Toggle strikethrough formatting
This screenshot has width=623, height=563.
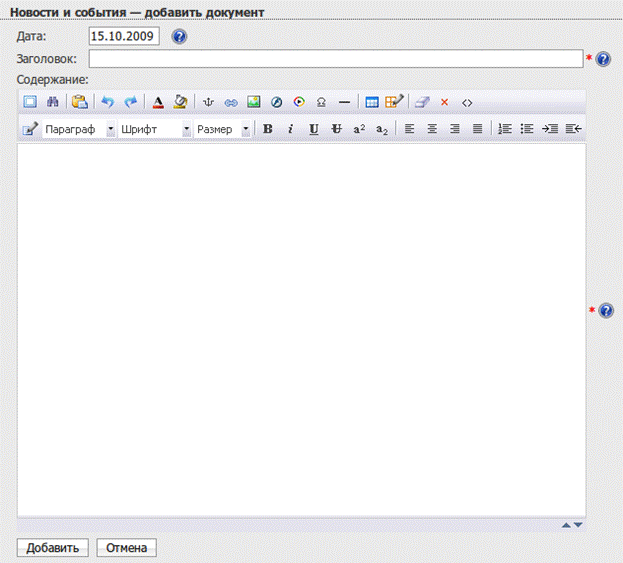336,129
